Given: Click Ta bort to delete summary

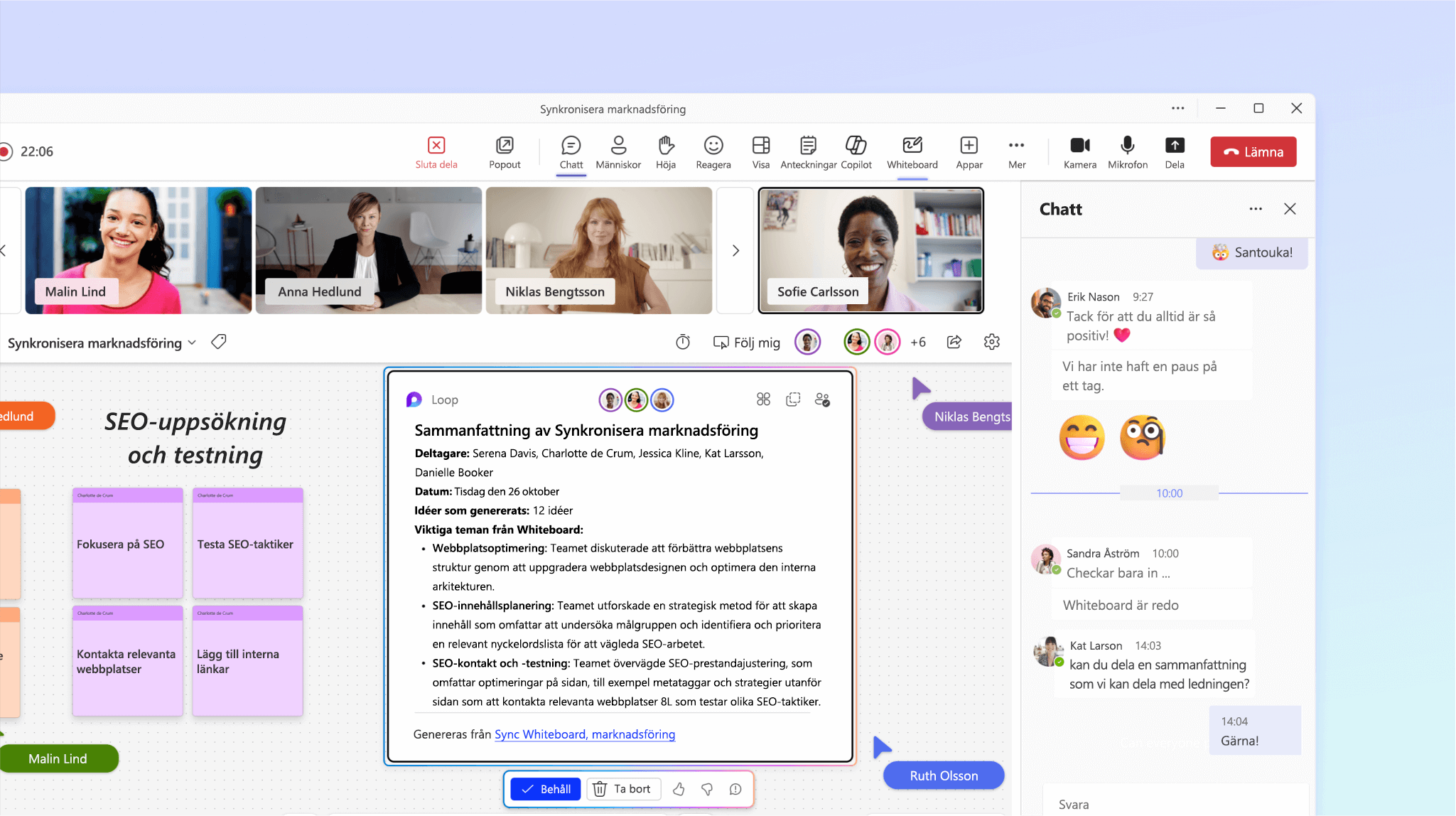Looking at the screenshot, I should (x=620, y=788).
